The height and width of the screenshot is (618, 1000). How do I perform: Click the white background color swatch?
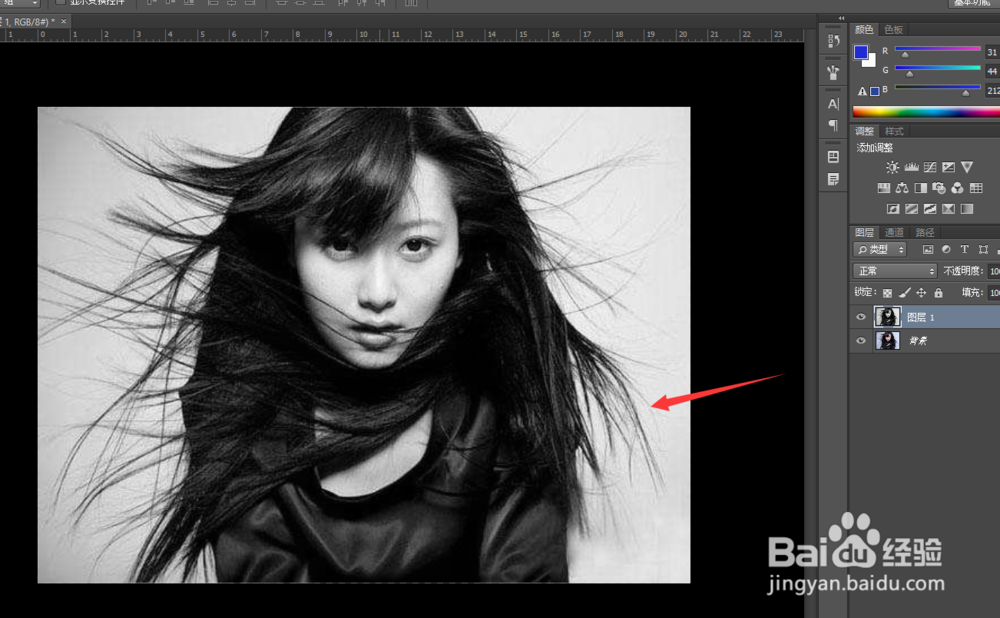pyautogui.click(x=871, y=63)
